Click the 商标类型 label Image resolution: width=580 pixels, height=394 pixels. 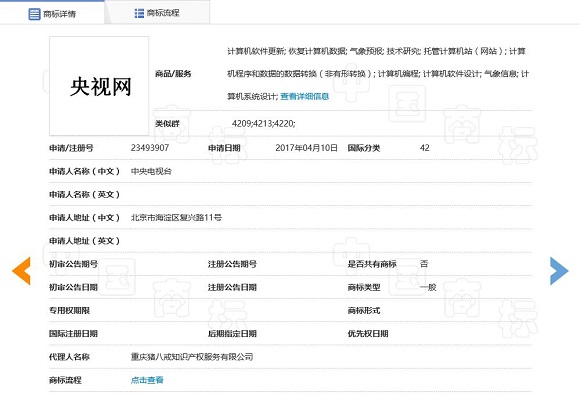(x=364, y=287)
